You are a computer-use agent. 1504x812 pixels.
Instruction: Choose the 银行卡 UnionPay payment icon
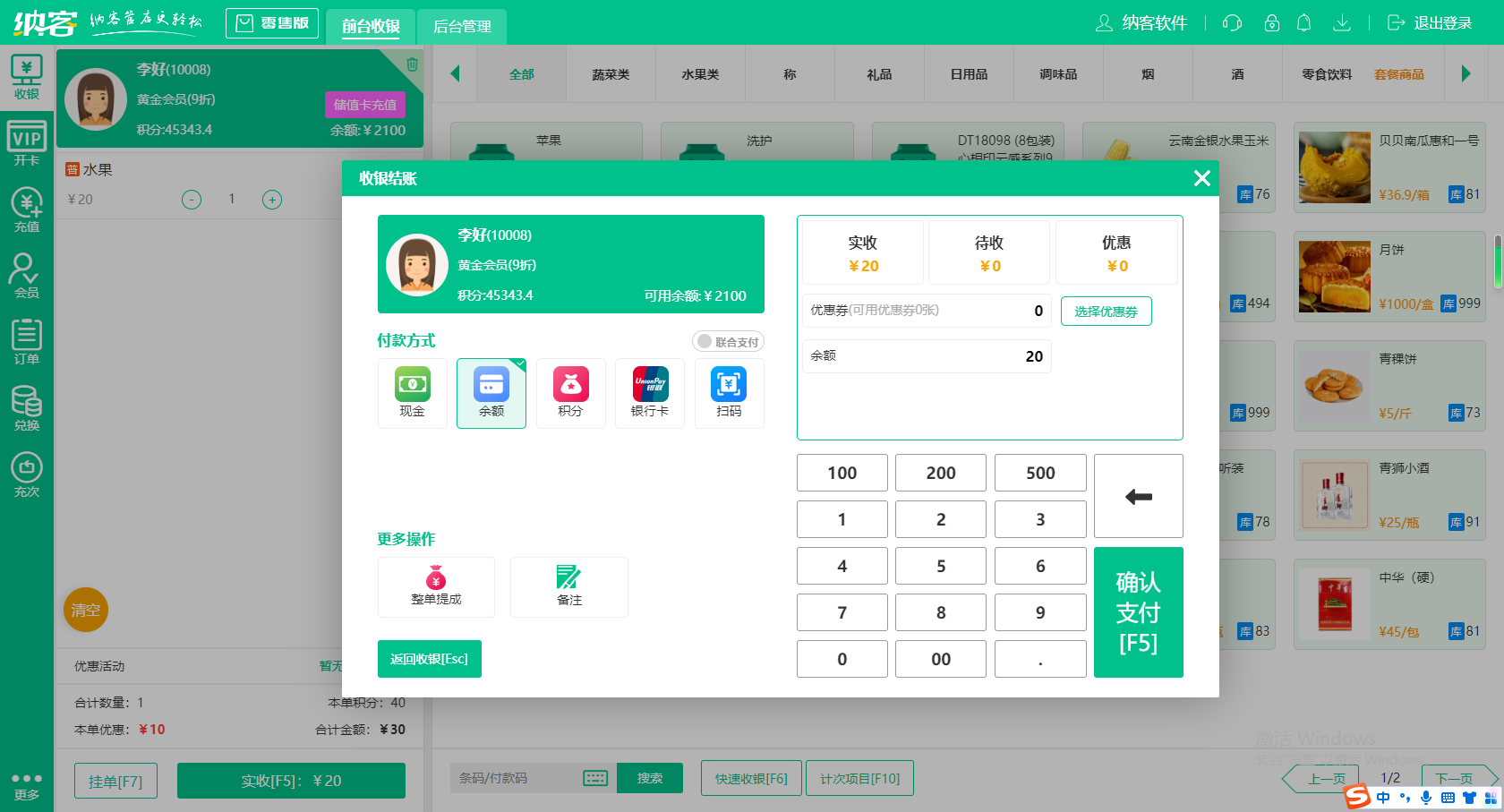pos(649,394)
